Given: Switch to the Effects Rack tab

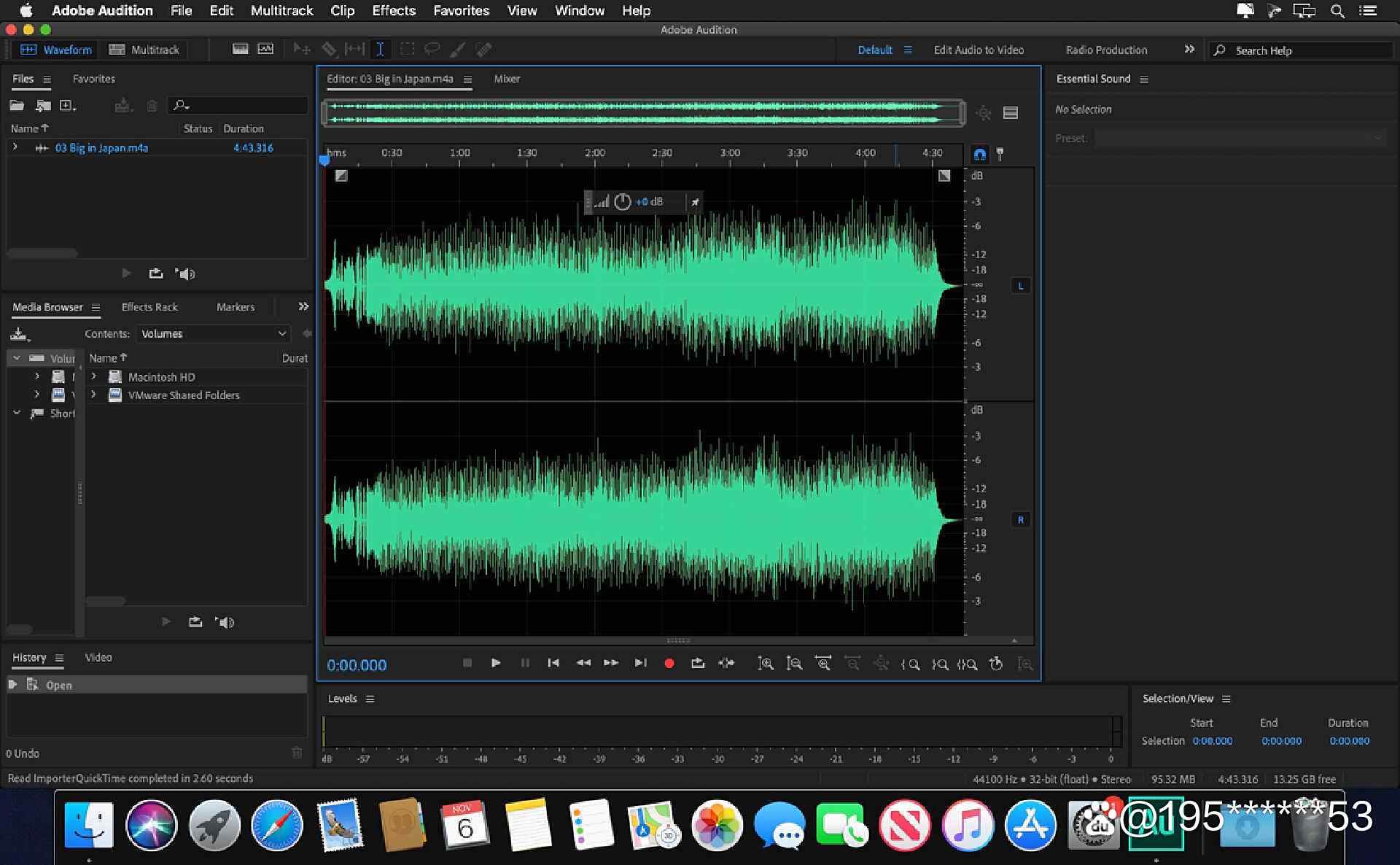Looking at the screenshot, I should (x=149, y=307).
